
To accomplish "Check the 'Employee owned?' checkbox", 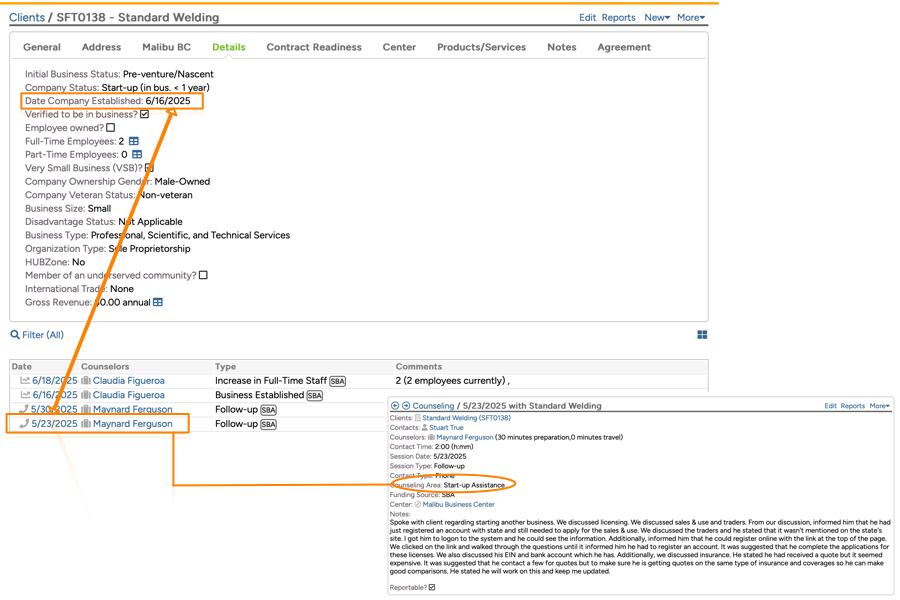I will coord(111,128).
